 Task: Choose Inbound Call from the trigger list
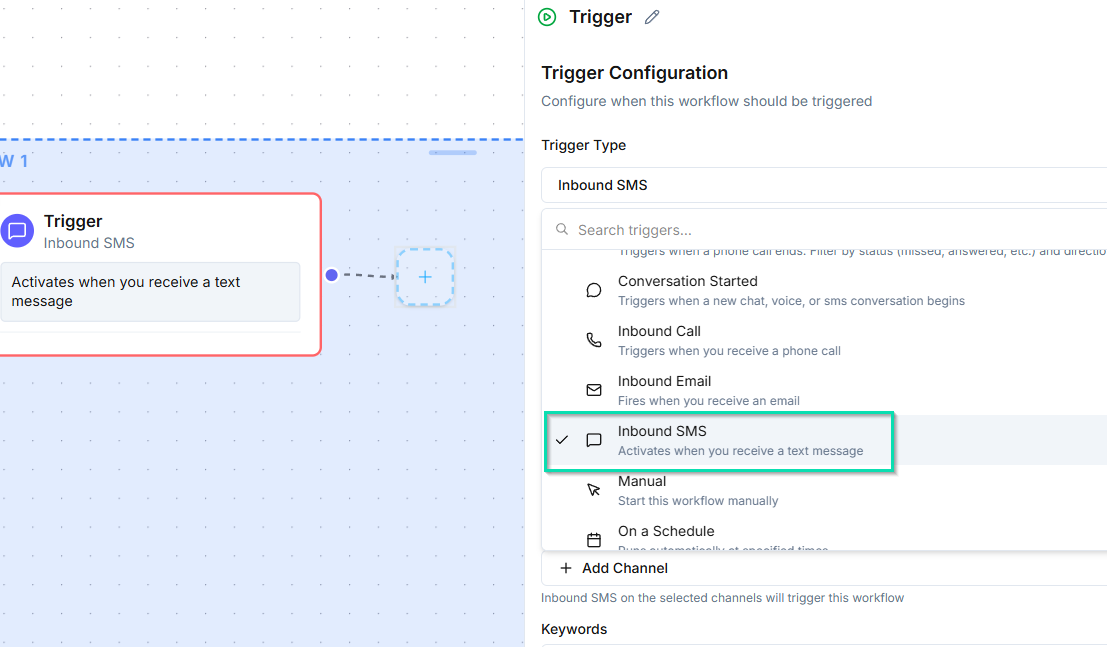tap(824, 340)
